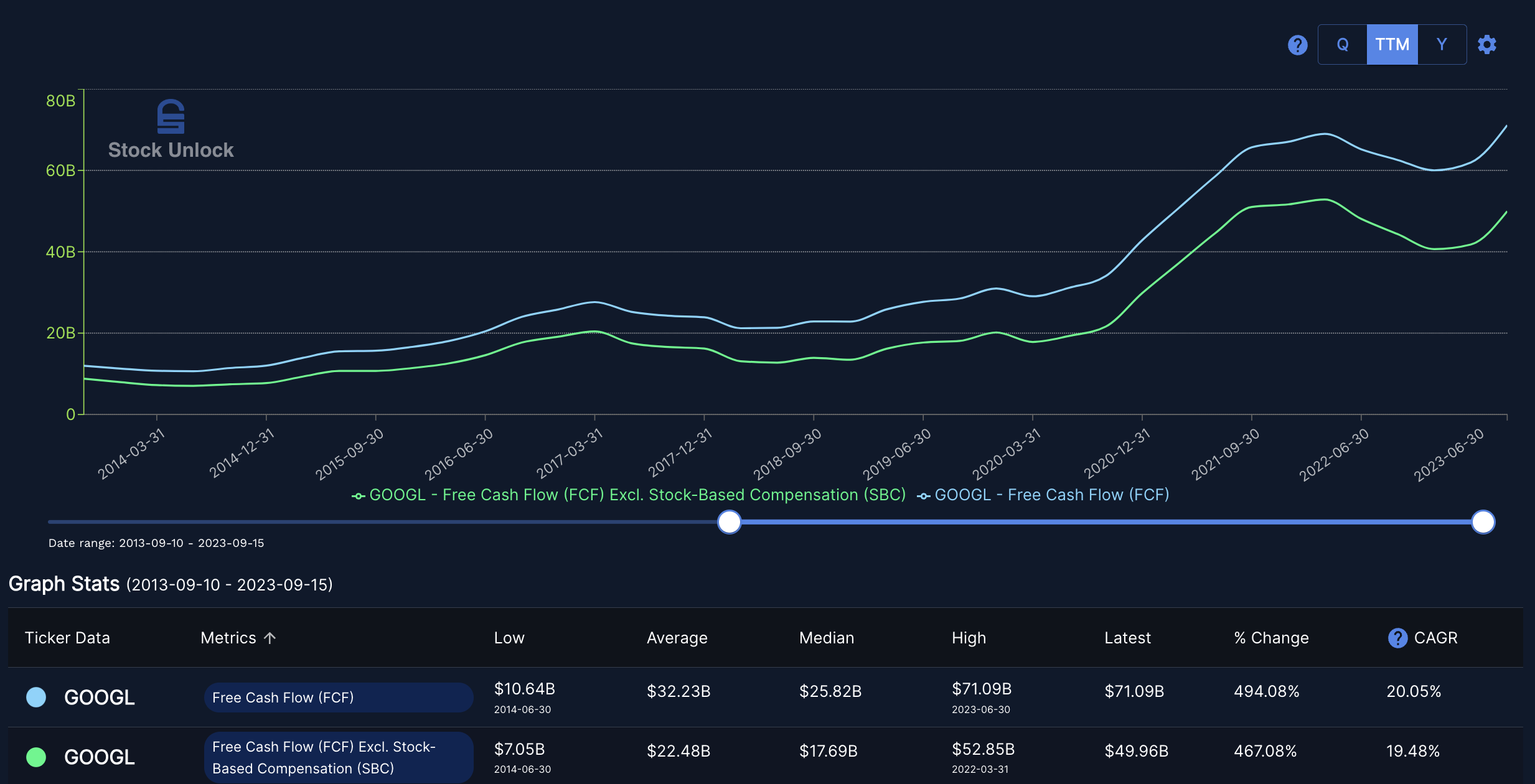Click the CAGR help question mark icon

(1397, 638)
